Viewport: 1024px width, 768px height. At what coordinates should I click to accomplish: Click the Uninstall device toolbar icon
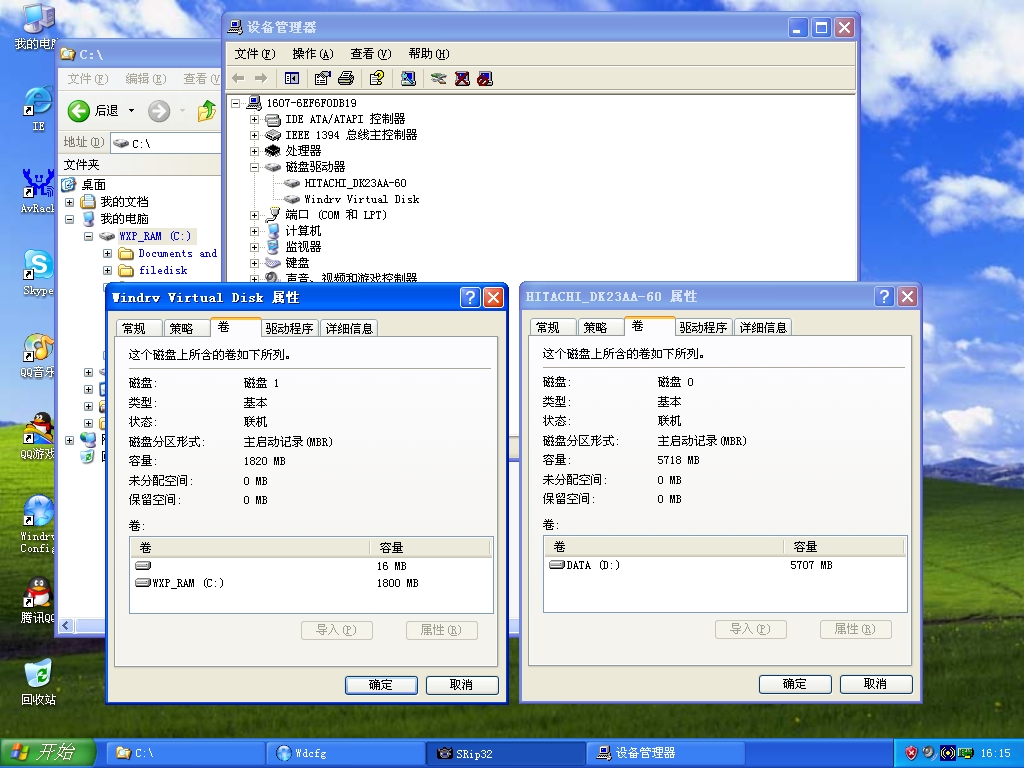tap(462, 78)
